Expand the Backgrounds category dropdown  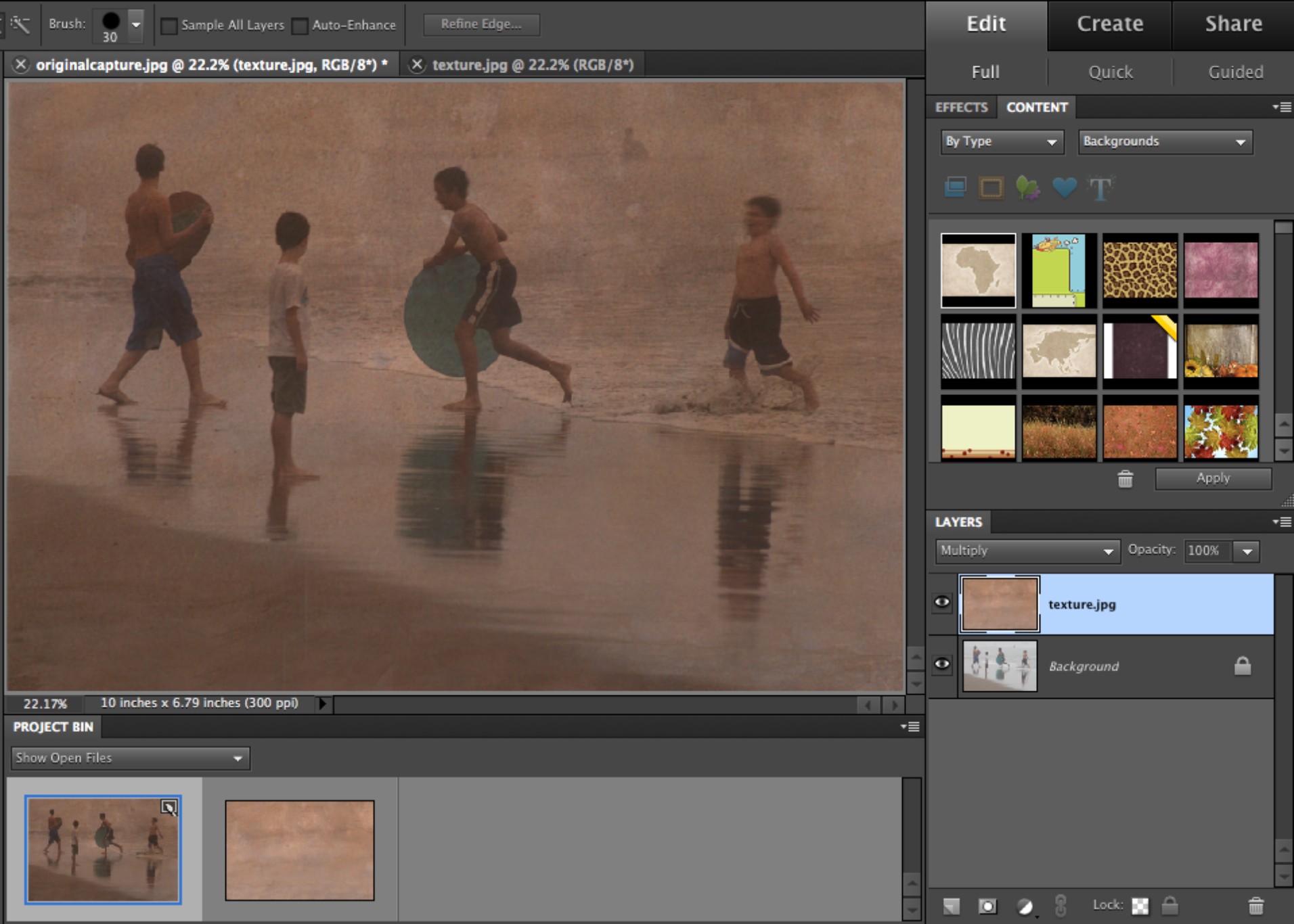pos(1165,141)
